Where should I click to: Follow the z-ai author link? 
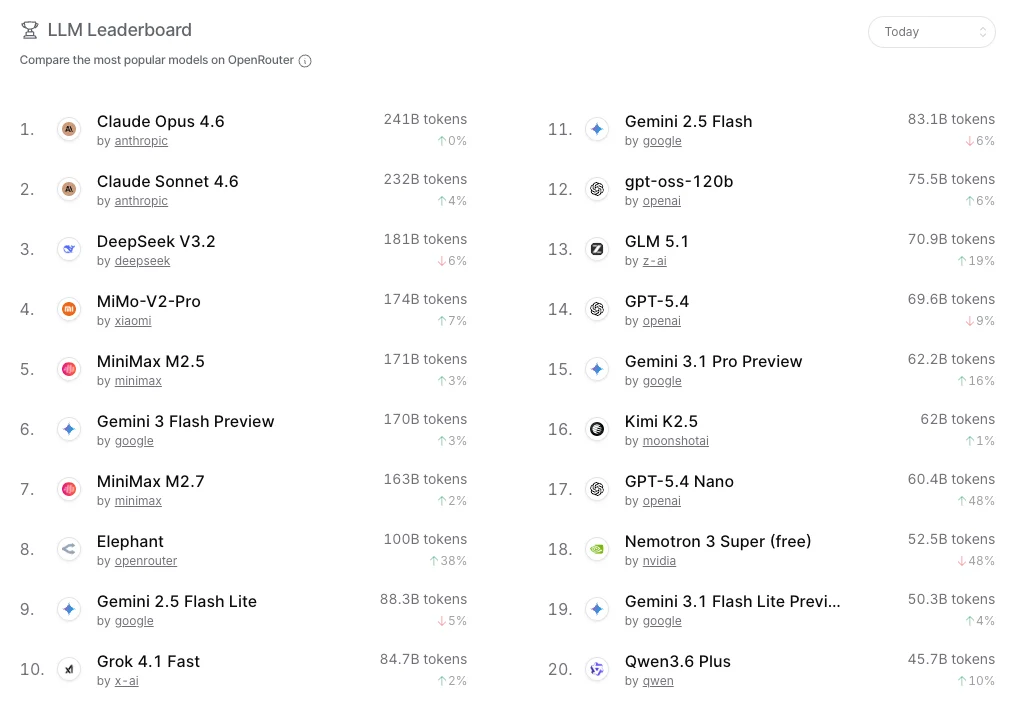[x=654, y=261]
